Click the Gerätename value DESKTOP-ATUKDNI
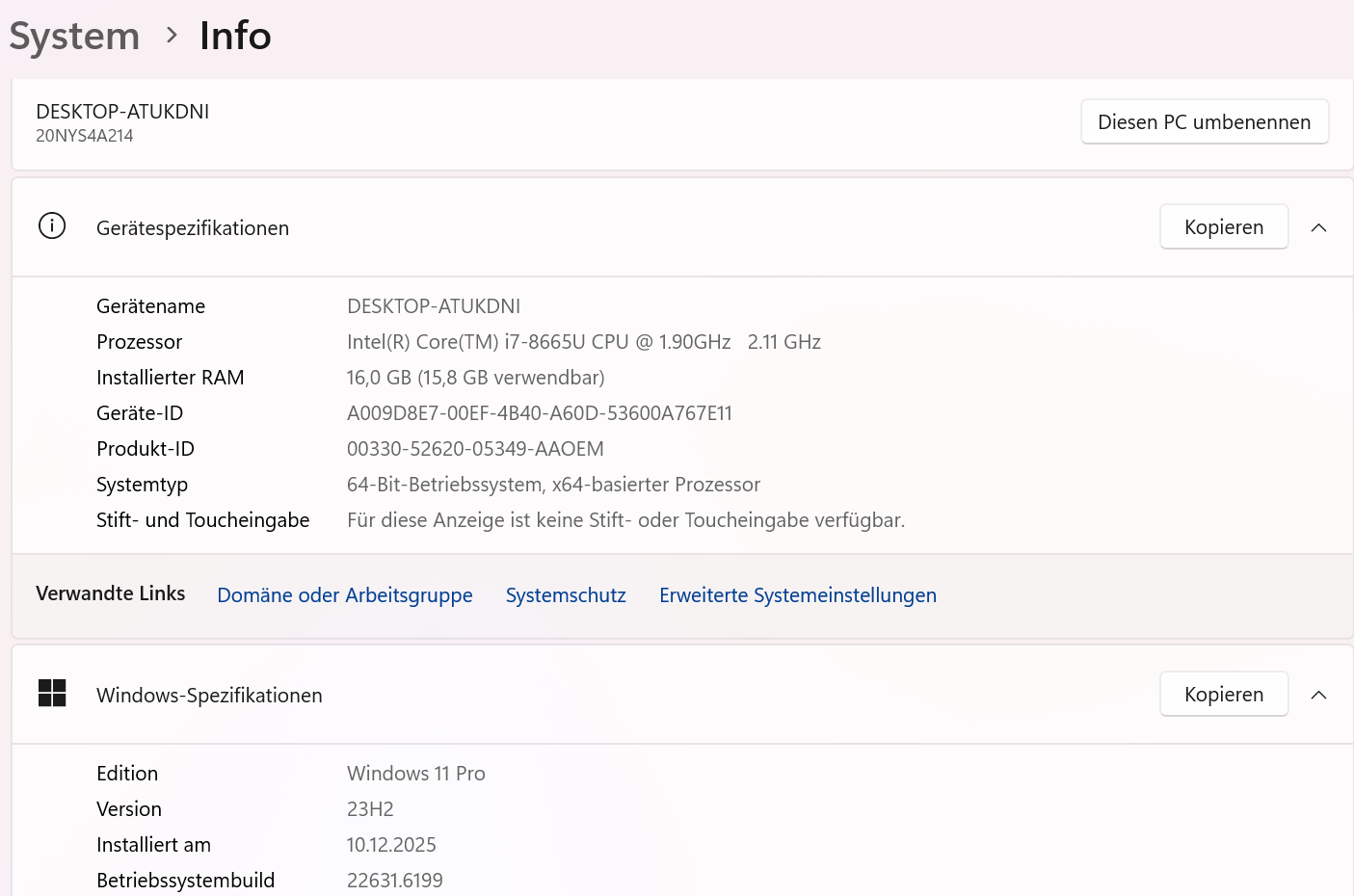The width and height of the screenshot is (1354, 896). 434,306
